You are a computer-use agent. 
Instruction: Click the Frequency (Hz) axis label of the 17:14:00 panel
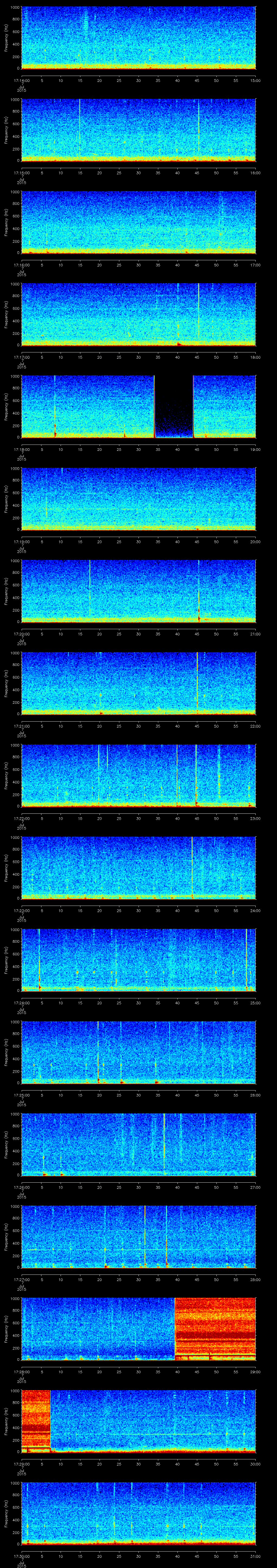coord(6,38)
